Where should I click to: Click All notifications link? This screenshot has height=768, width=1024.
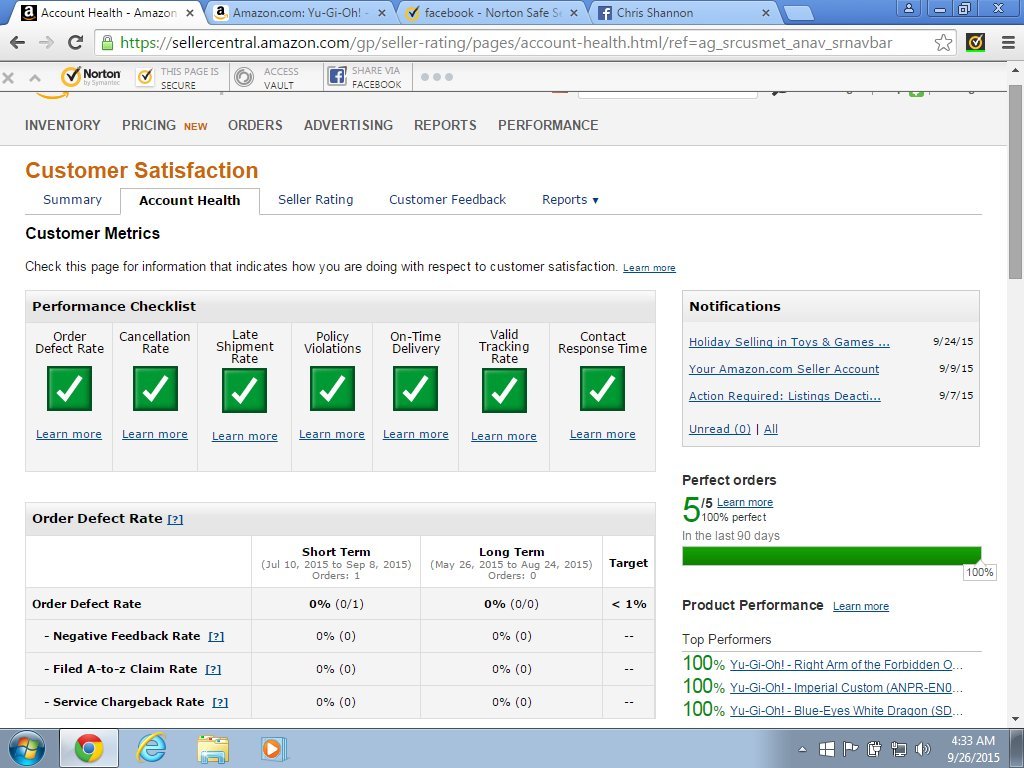click(x=771, y=429)
